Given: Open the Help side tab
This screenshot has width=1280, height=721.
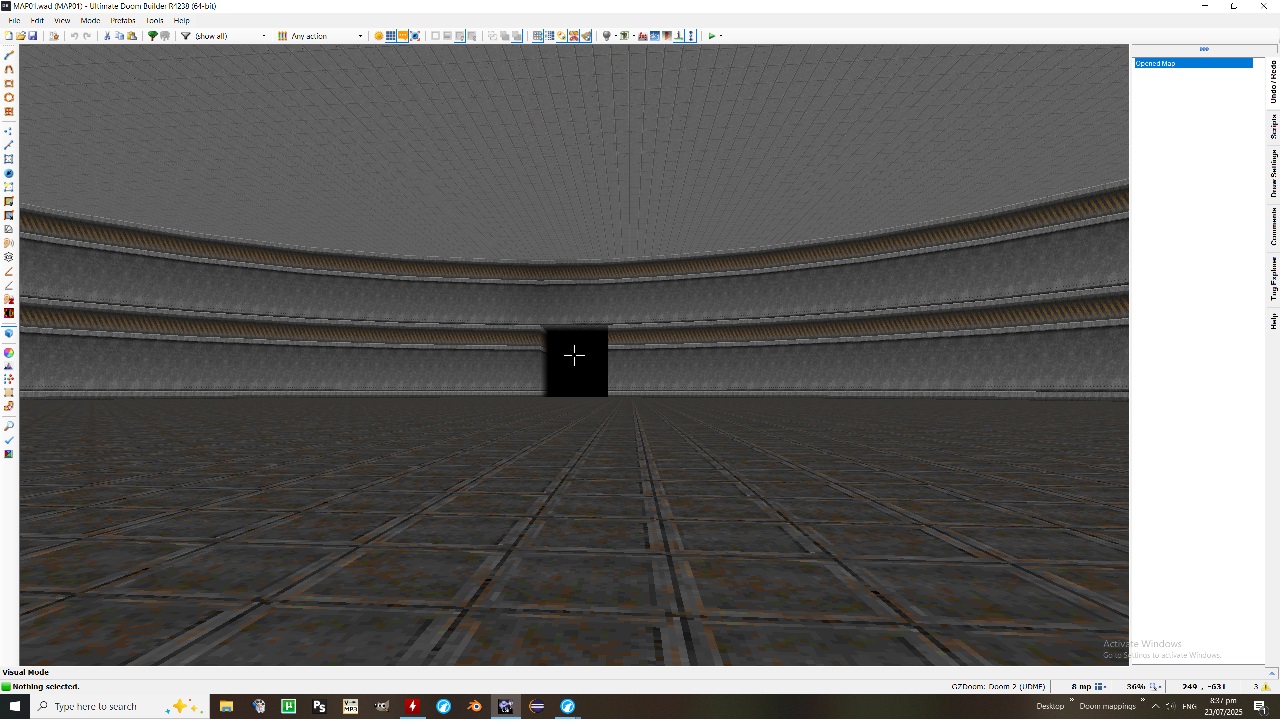Looking at the screenshot, I should point(1273,321).
